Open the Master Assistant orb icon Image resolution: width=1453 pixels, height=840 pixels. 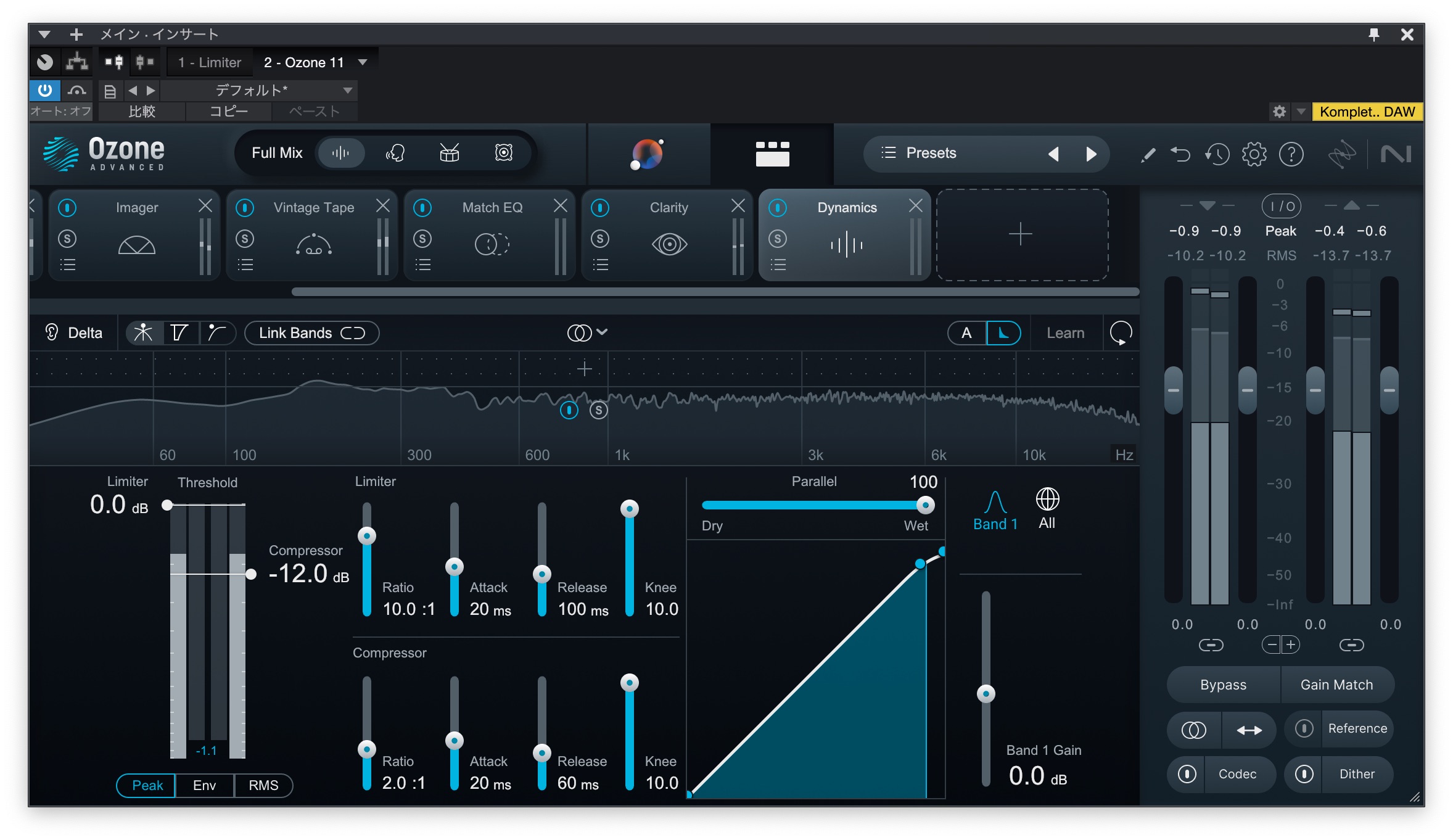coord(647,154)
